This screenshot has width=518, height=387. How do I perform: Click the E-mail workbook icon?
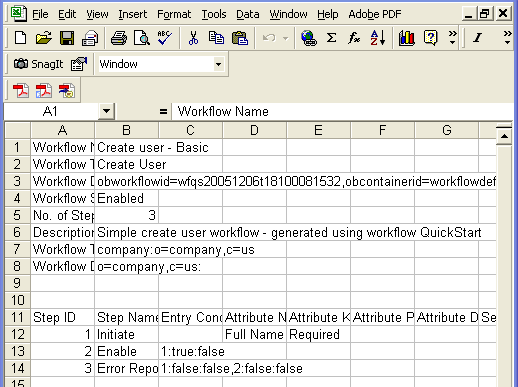point(90,38)
